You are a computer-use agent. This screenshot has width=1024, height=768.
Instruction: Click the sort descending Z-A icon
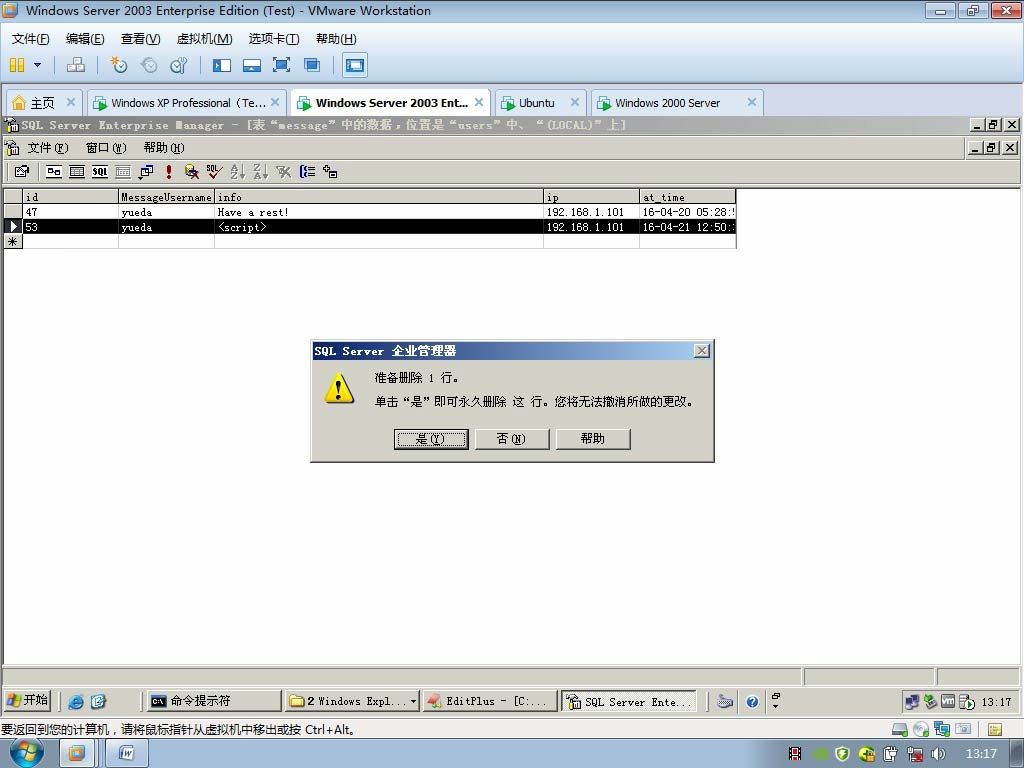261,172
